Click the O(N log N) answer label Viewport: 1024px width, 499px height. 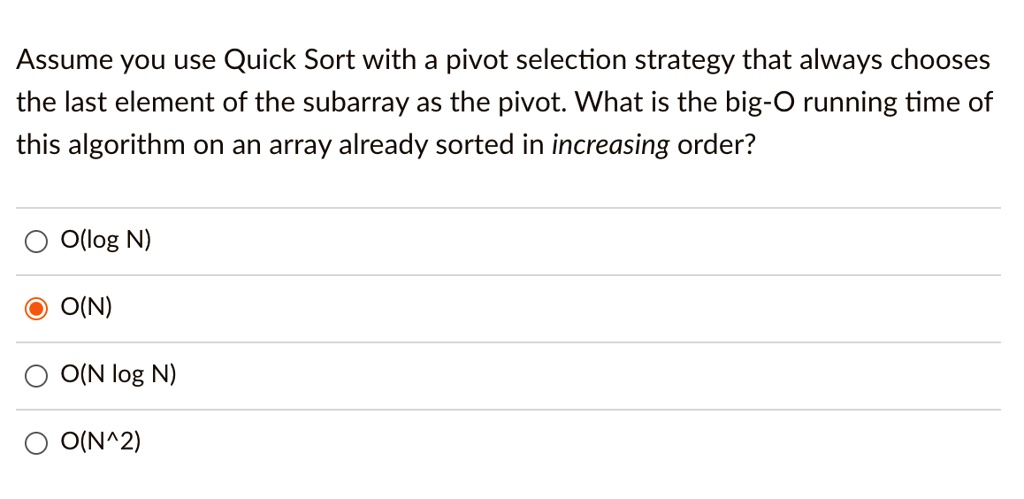click(118, 375)
